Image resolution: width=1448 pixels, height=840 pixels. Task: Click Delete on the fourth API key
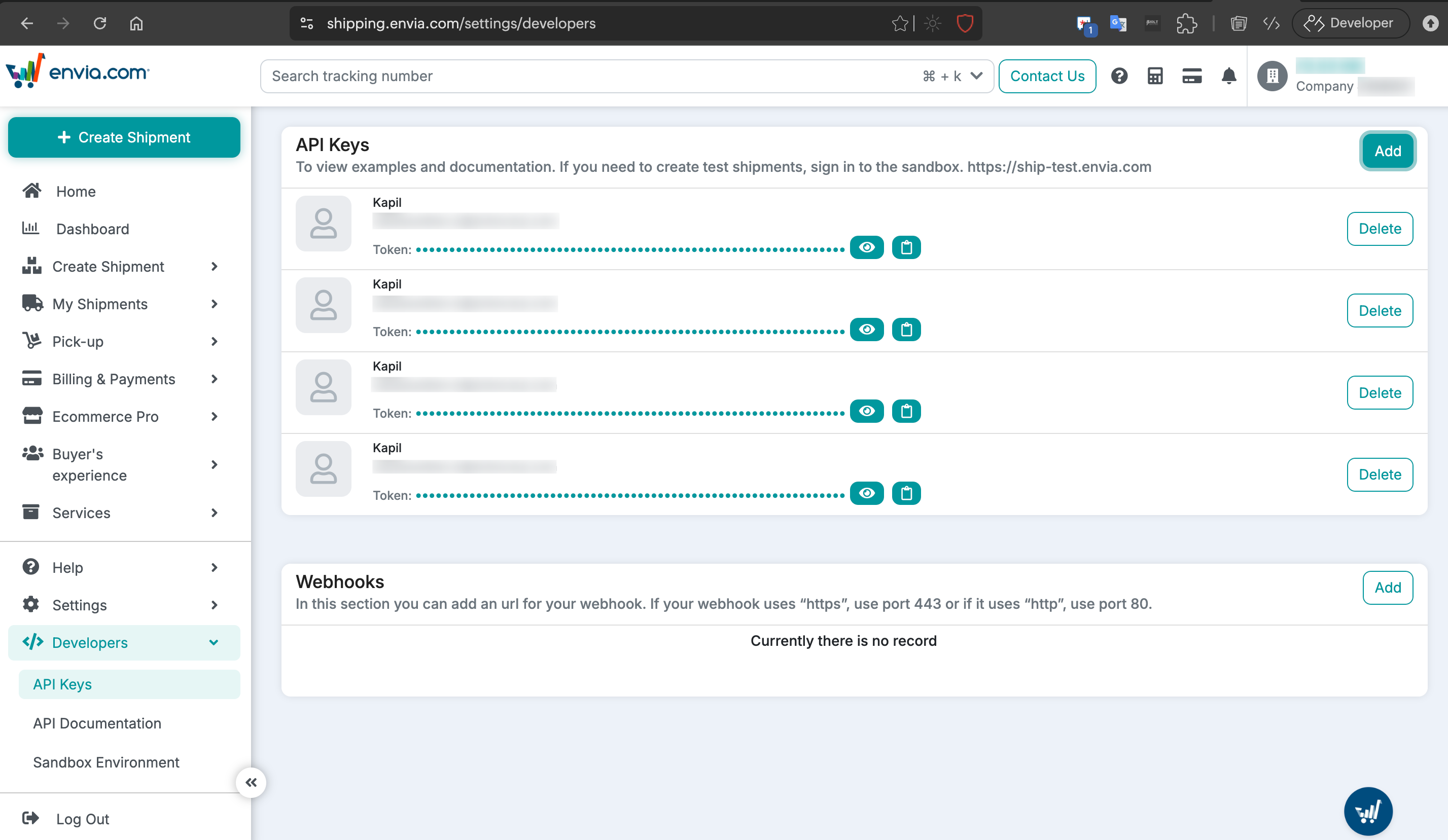coord(1380,474)
